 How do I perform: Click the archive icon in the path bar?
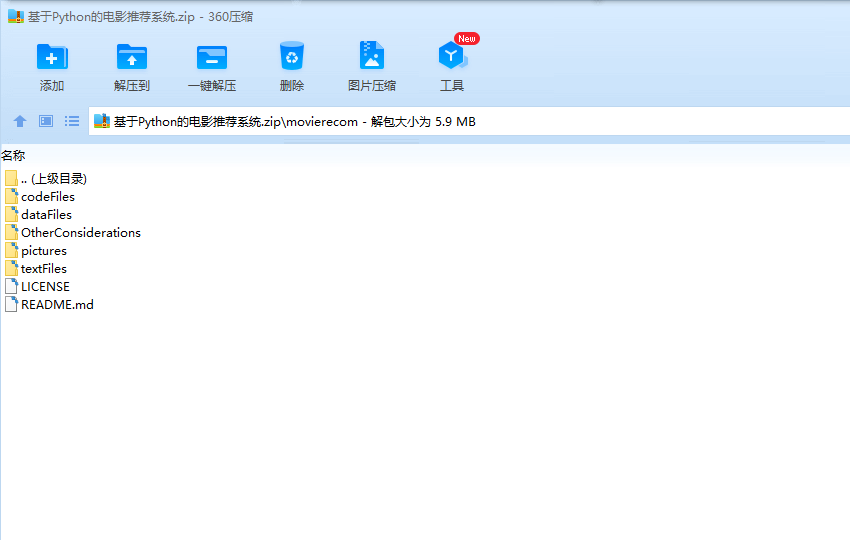tap(102, 121)
